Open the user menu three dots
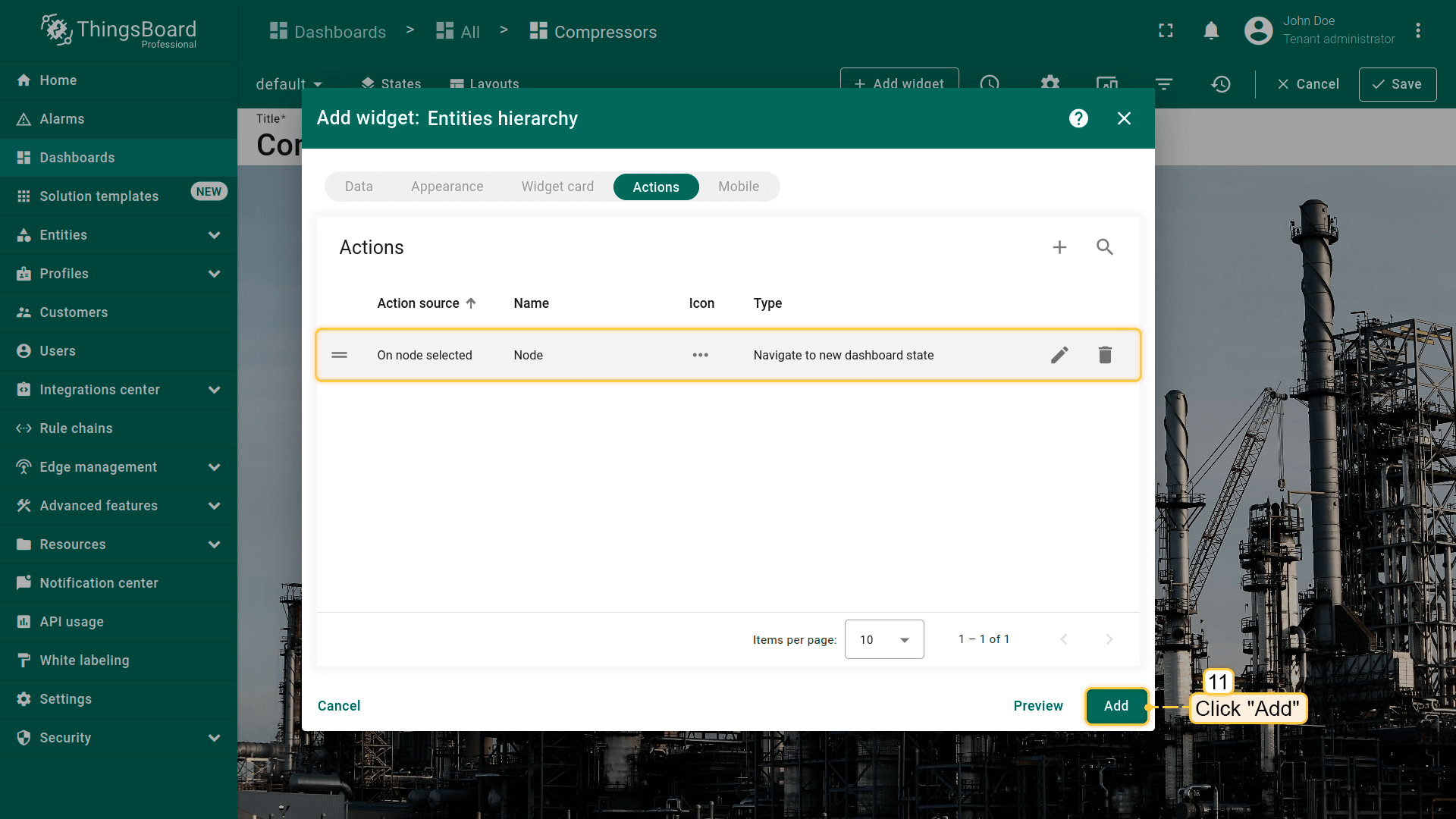Viewport: 1456px width, 819px height. pos(1417,31)
